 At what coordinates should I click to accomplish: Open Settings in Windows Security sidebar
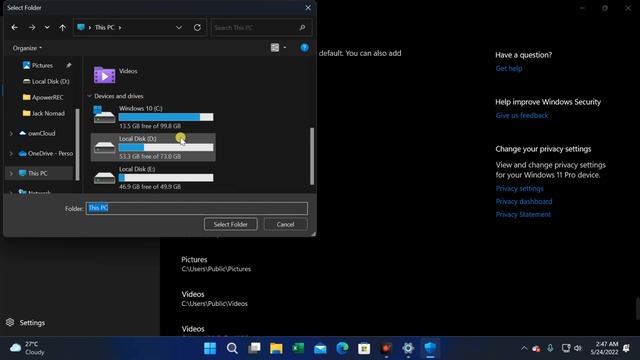coord(26,322)
